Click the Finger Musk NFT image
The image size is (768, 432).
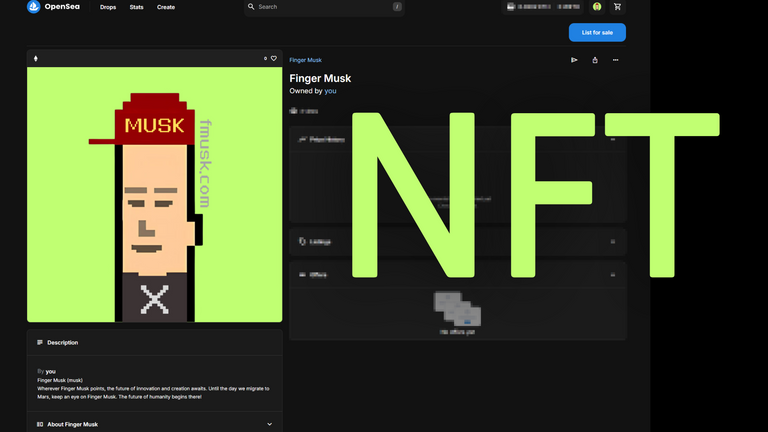154,195
